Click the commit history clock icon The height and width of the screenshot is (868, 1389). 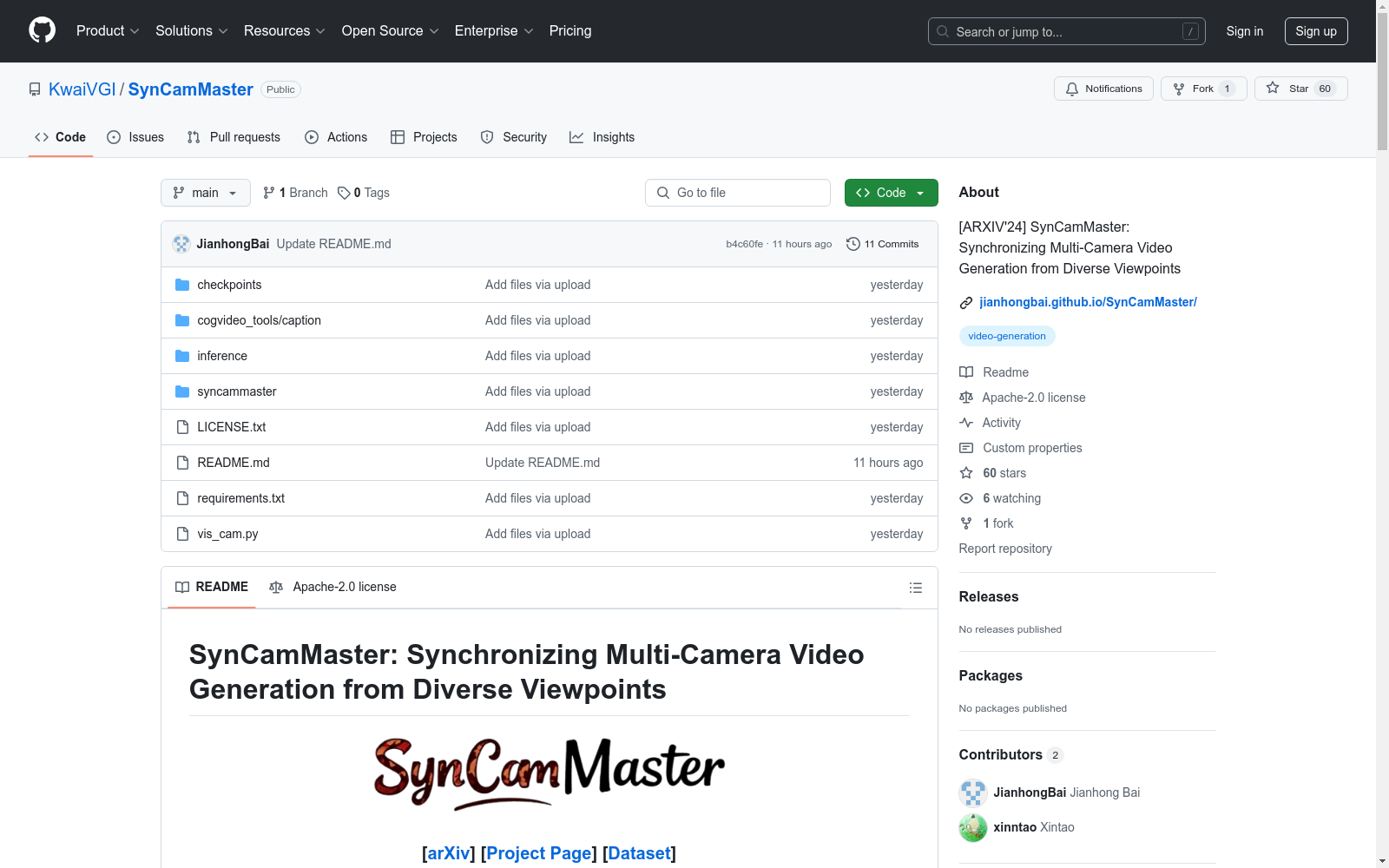coord(852,244)
